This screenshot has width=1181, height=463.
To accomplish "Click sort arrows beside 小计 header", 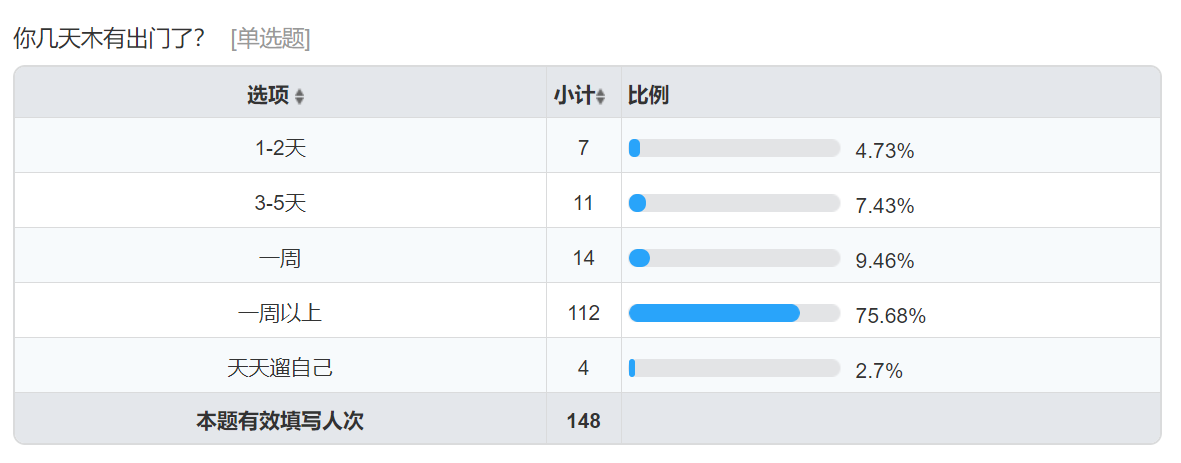I will tap(600, 97).
